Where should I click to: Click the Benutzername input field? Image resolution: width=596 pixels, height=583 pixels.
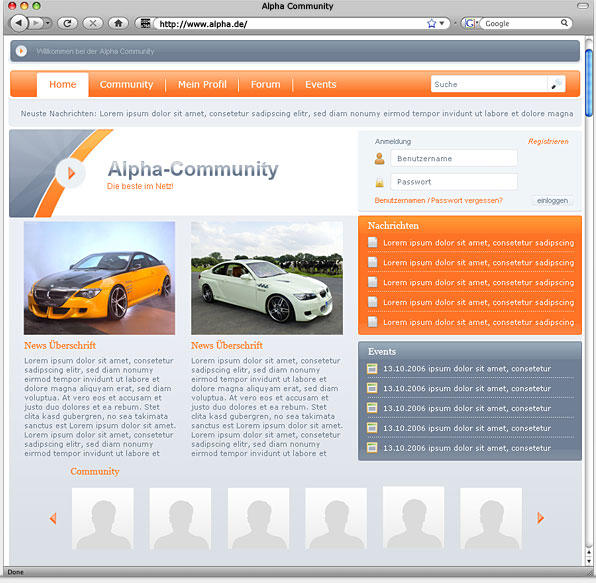pos(454,158)
